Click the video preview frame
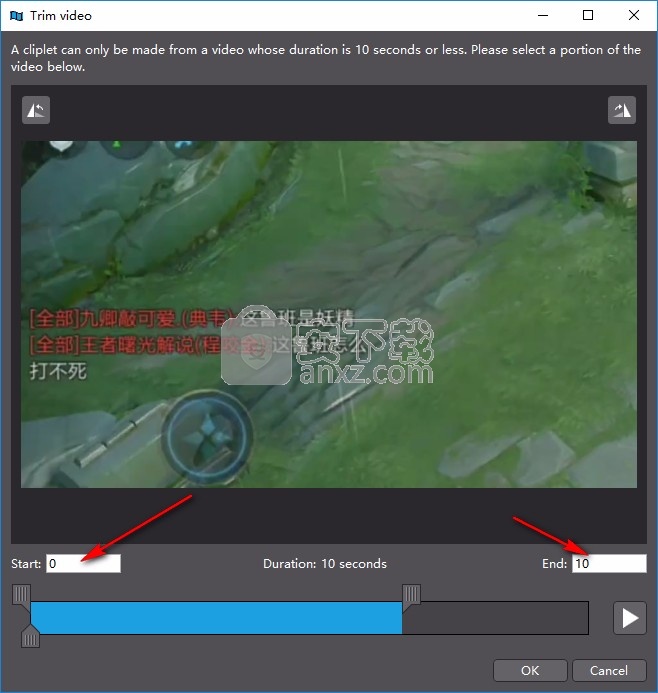 tap(329, 314)
